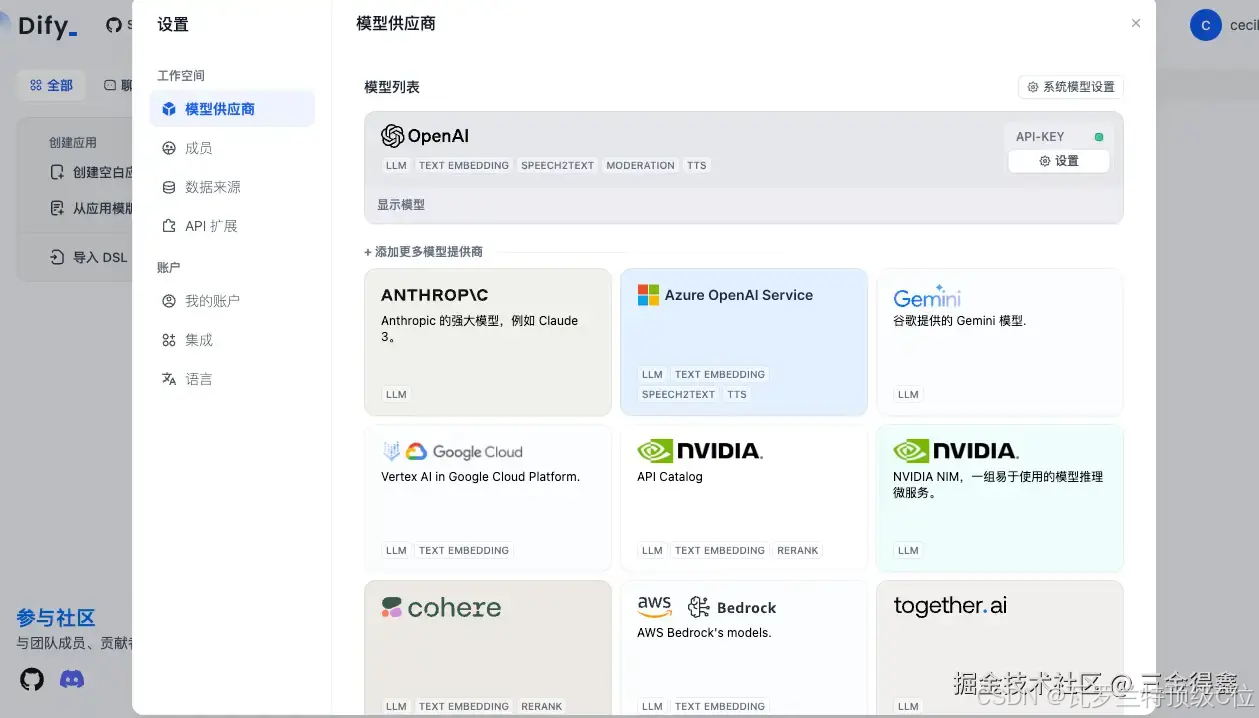The height and width of the screenshot is (718, 1259).
Task: Click the Google Cloud Vertex AI logo
Action: tap(452, 452)
